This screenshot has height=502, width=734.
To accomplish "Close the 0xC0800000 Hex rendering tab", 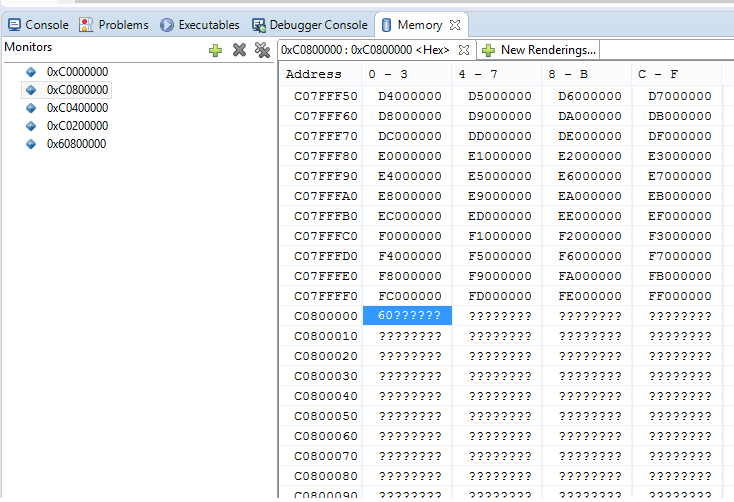I will (464, 50).
